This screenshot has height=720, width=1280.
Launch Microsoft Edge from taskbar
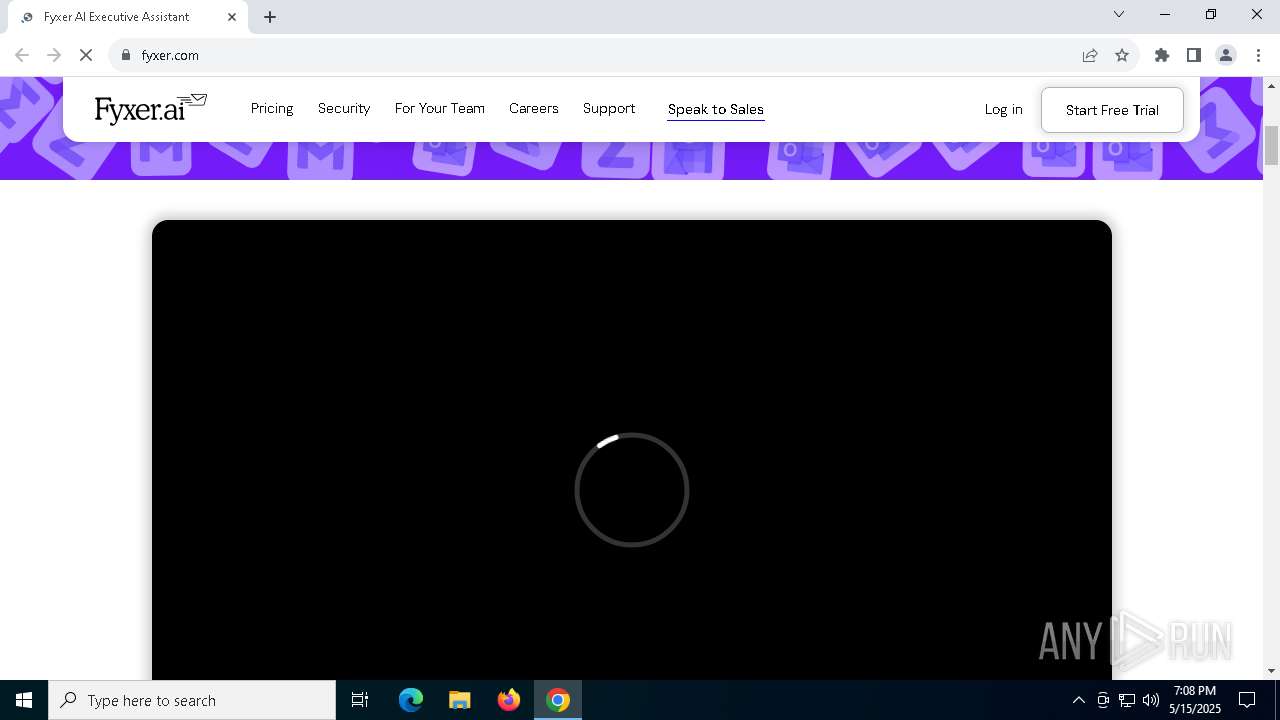[411, 700]
